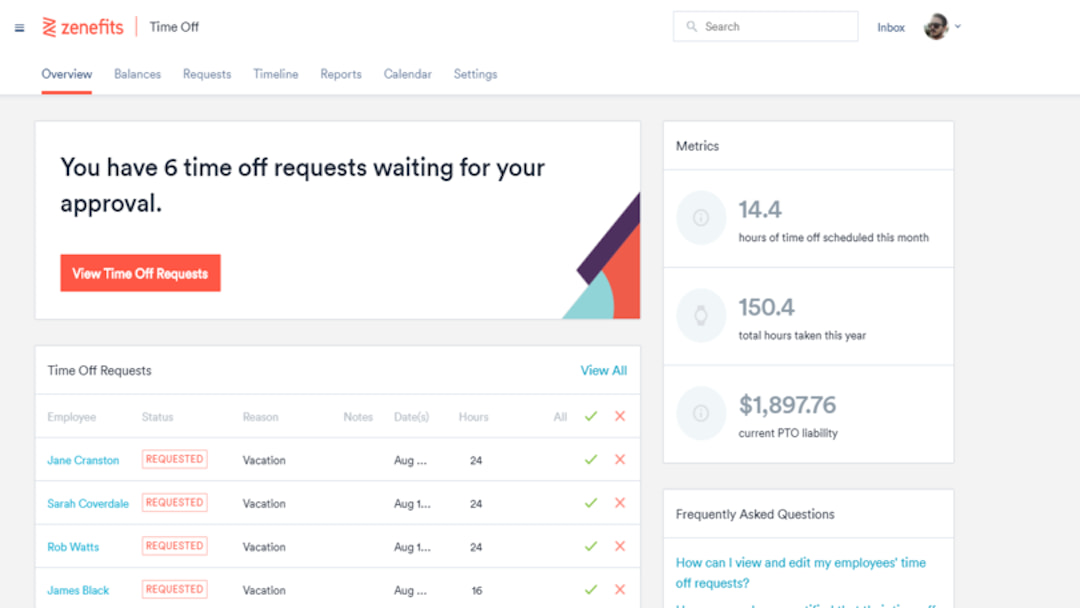This screenshot has height=608, width=1080.
Task: Approve James Black's time off request
Action: pyautogui.click(x=590, y=589)
